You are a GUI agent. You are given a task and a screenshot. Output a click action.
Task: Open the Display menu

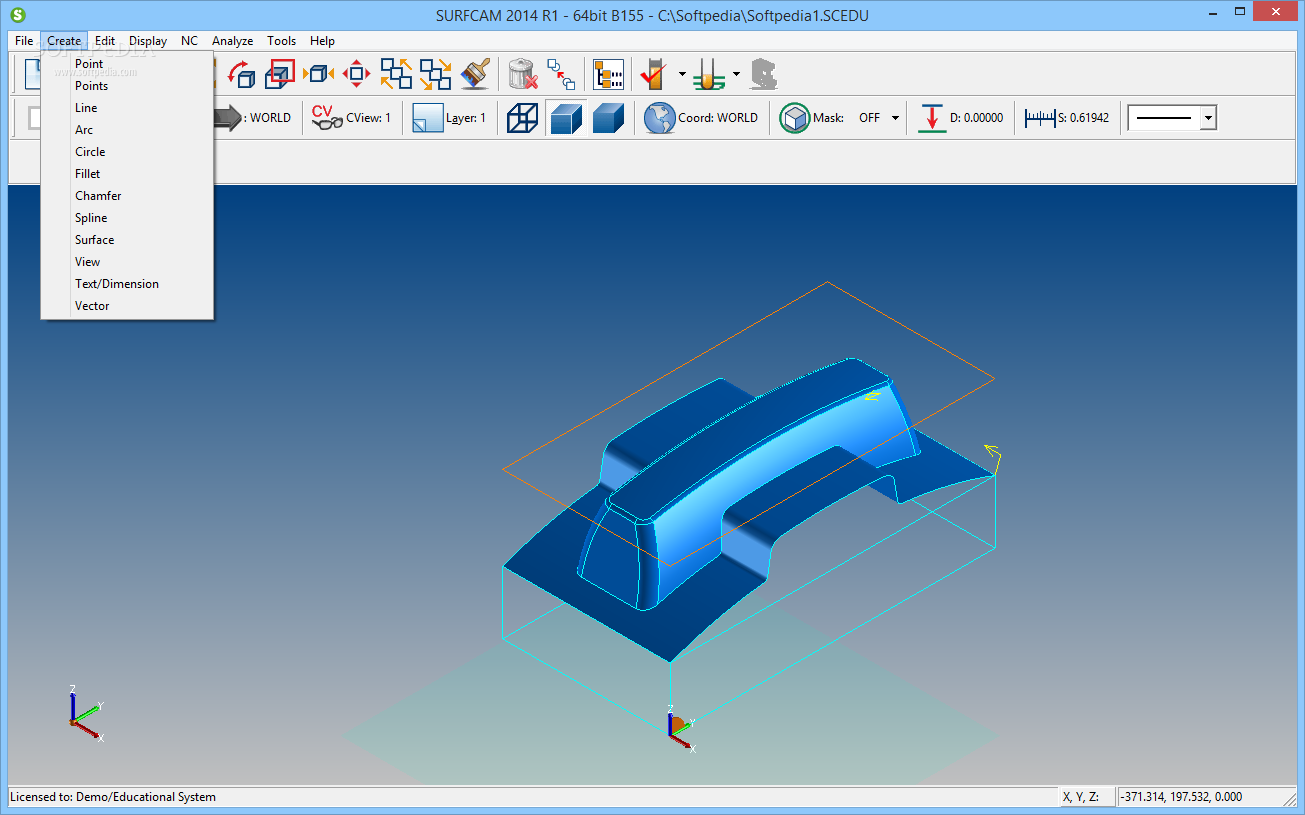pyautogui.click(x=148, y=41)
